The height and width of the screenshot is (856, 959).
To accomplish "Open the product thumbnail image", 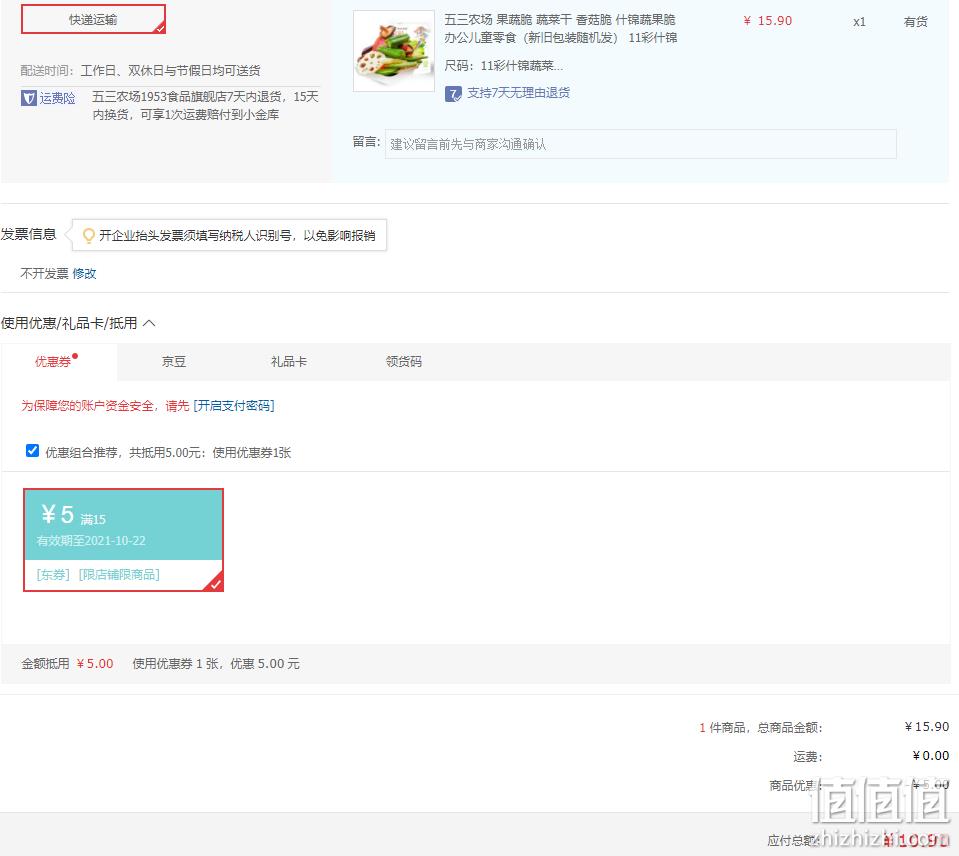I will pyautogui.click(x=394, y=51).
